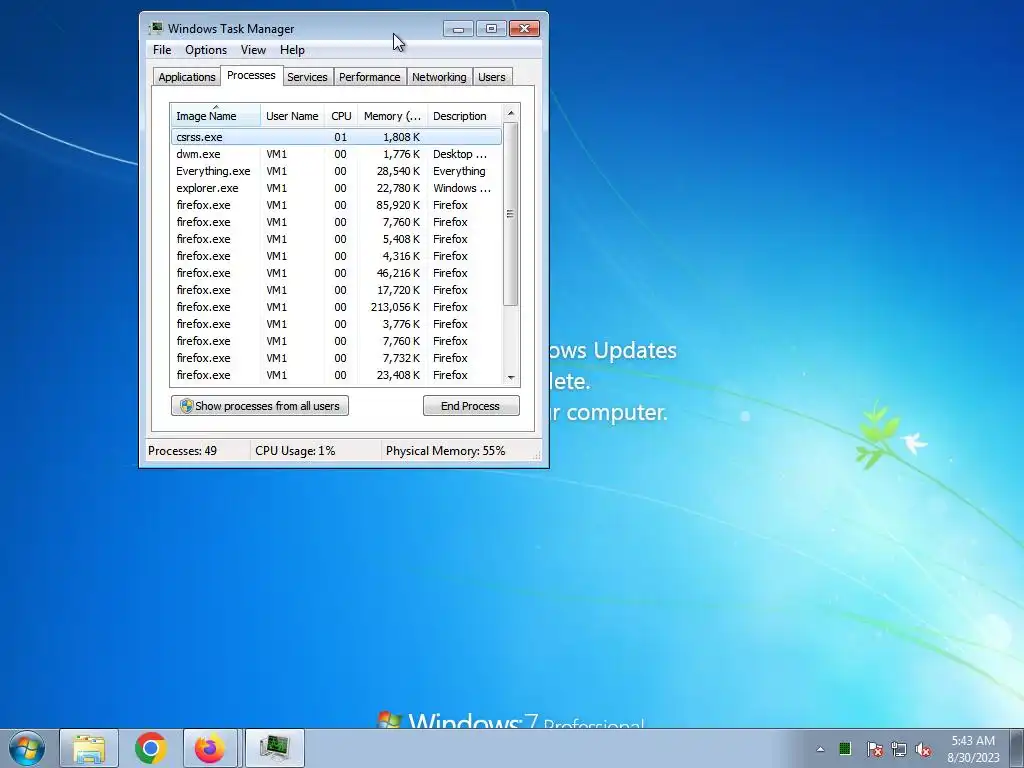Minimize the Task Manager window
Viewport: 1024px width, 768px height.
[x=458, y=29]
